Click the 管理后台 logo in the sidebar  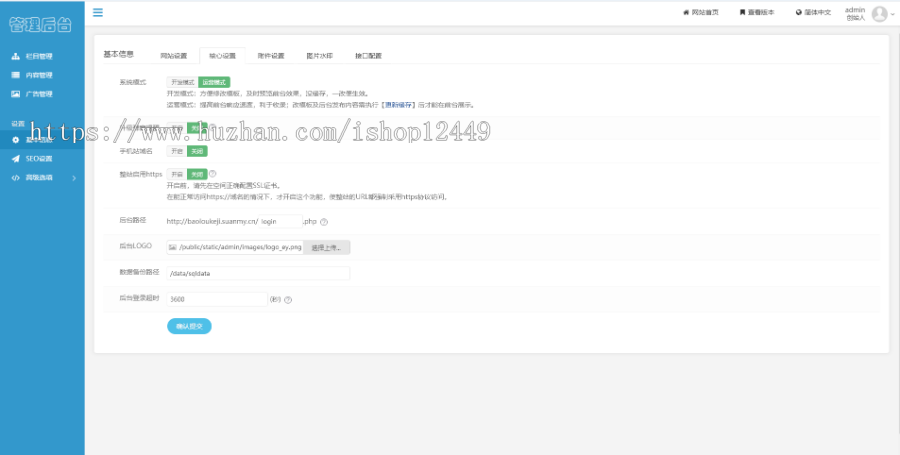[x=41, y=25]
